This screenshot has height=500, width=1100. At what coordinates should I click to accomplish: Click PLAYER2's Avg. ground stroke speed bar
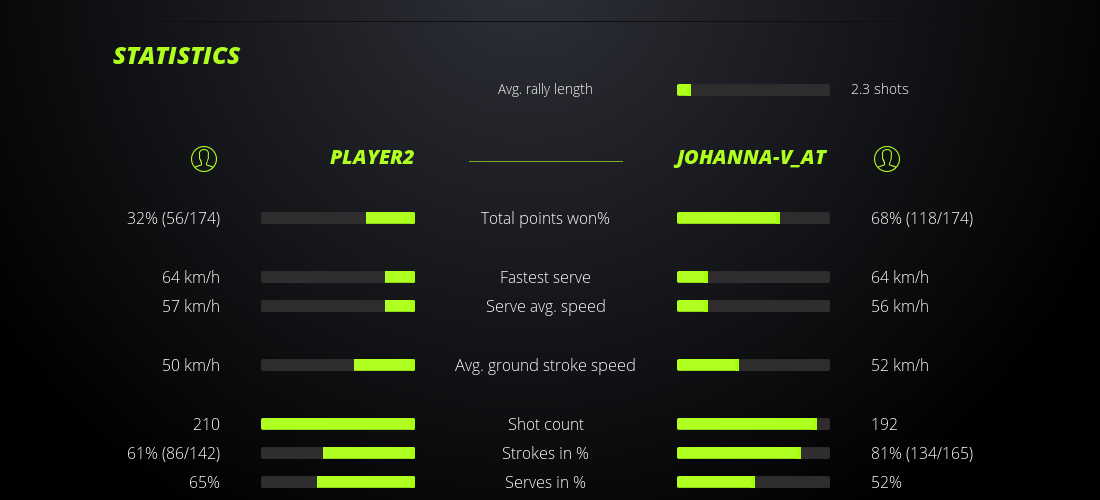coord(338,365)
